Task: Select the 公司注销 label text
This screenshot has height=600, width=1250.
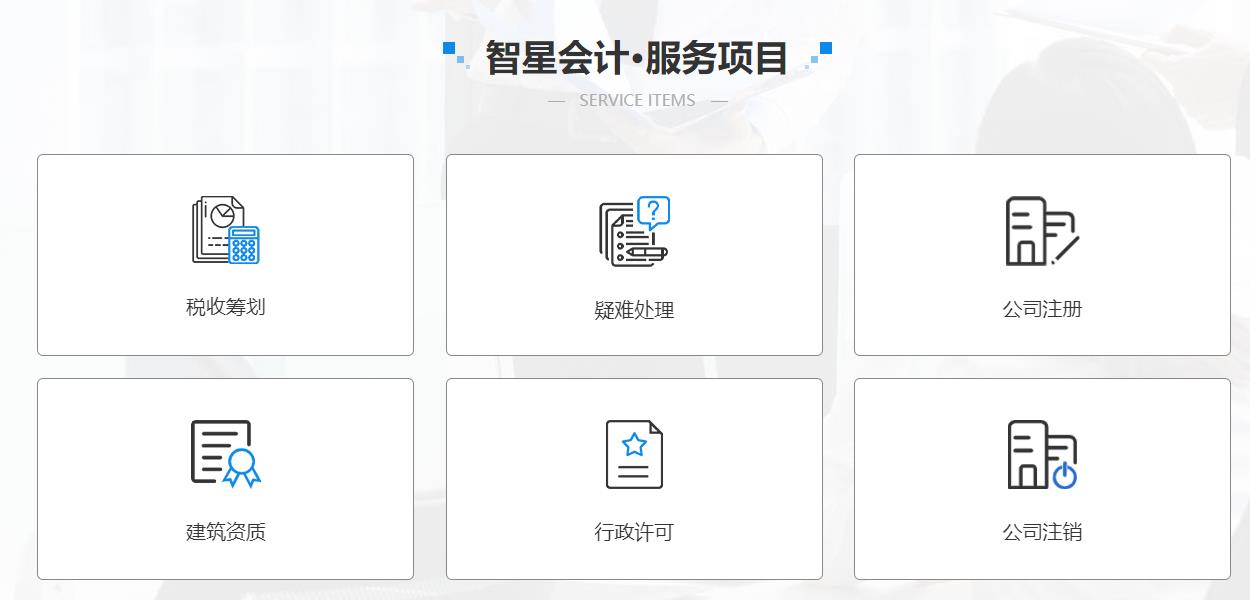Action: 1042,532
